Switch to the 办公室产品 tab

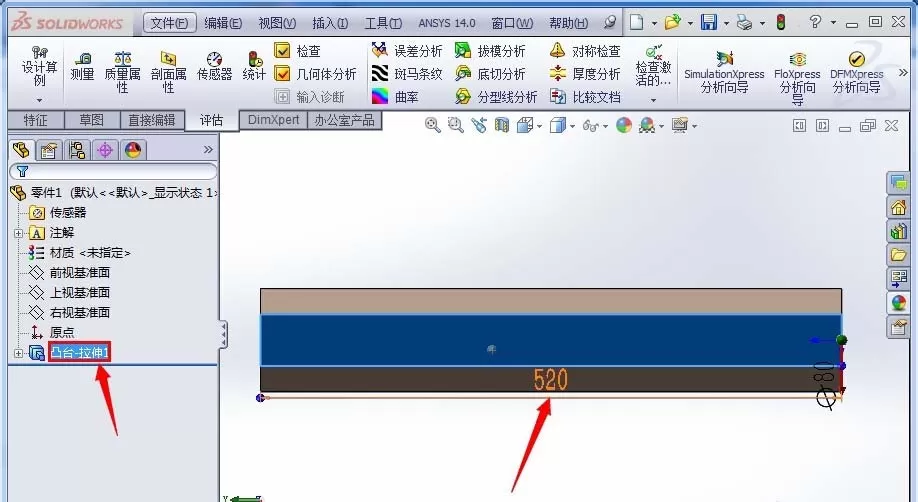pos(344,119)
